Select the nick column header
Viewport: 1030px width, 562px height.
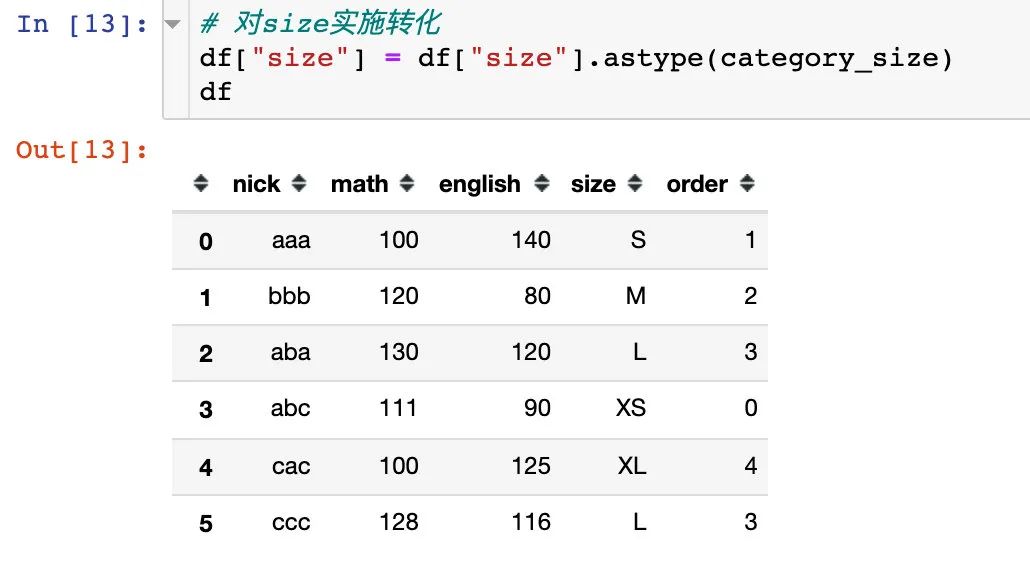(x=256, y=184)
